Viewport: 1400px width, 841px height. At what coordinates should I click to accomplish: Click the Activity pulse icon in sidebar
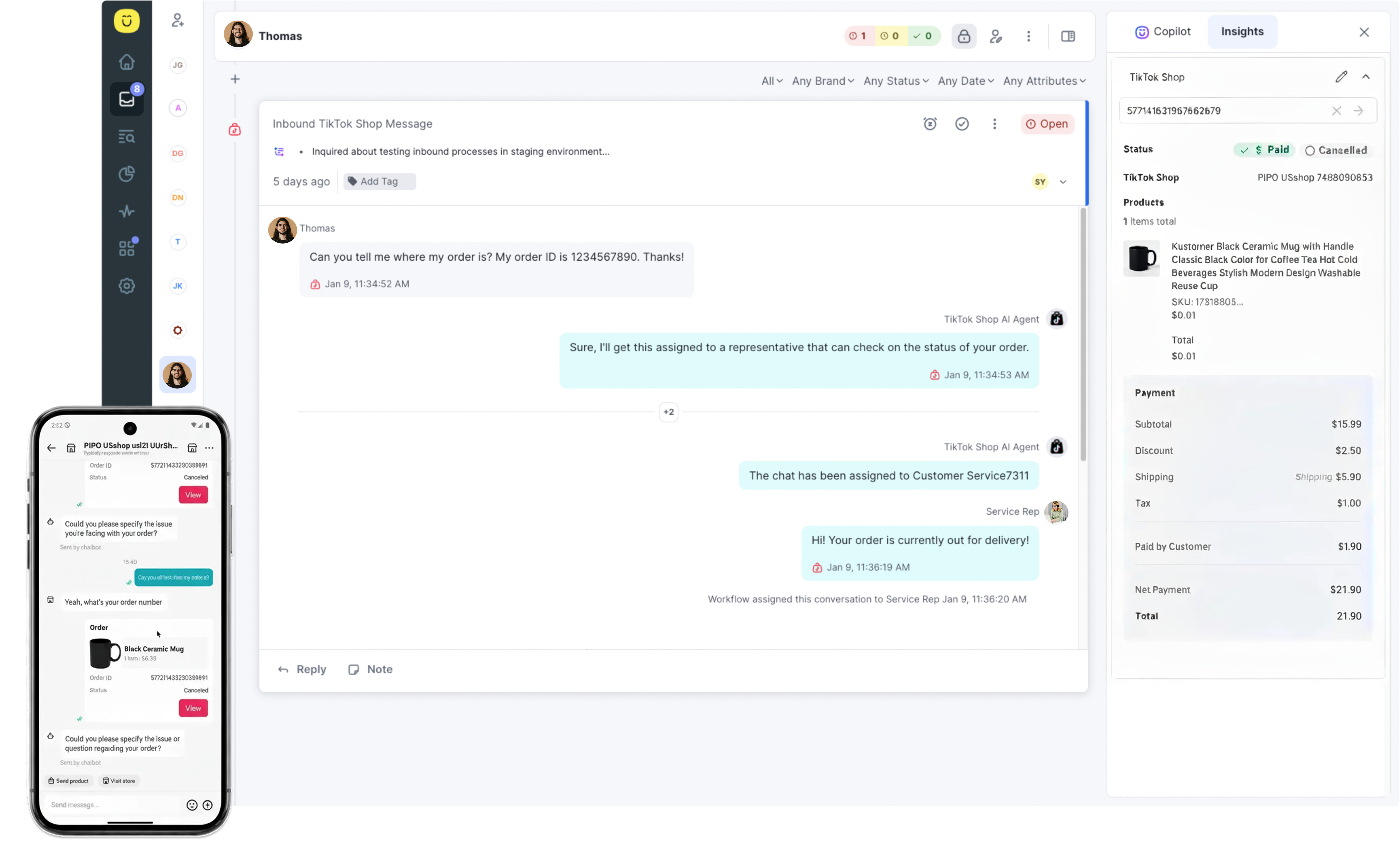tap(126, 211)
